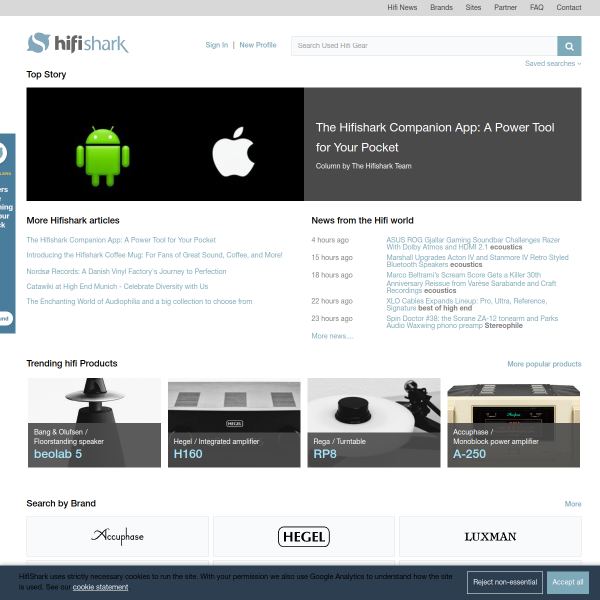Click the New Profile link

pyautogui.click(x=258, y=45)
